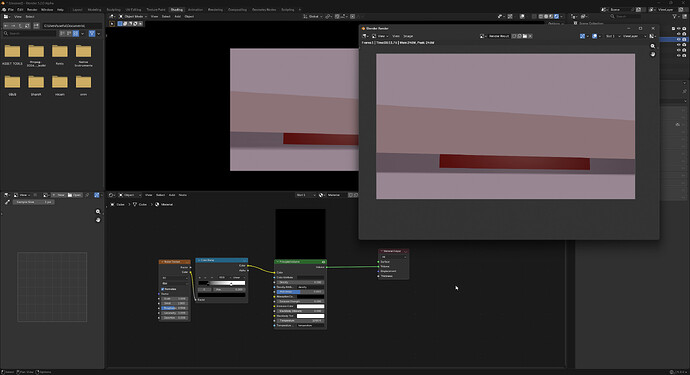Click the Material Output node header
Screen dimensions: 690x375
coord(393,251)
